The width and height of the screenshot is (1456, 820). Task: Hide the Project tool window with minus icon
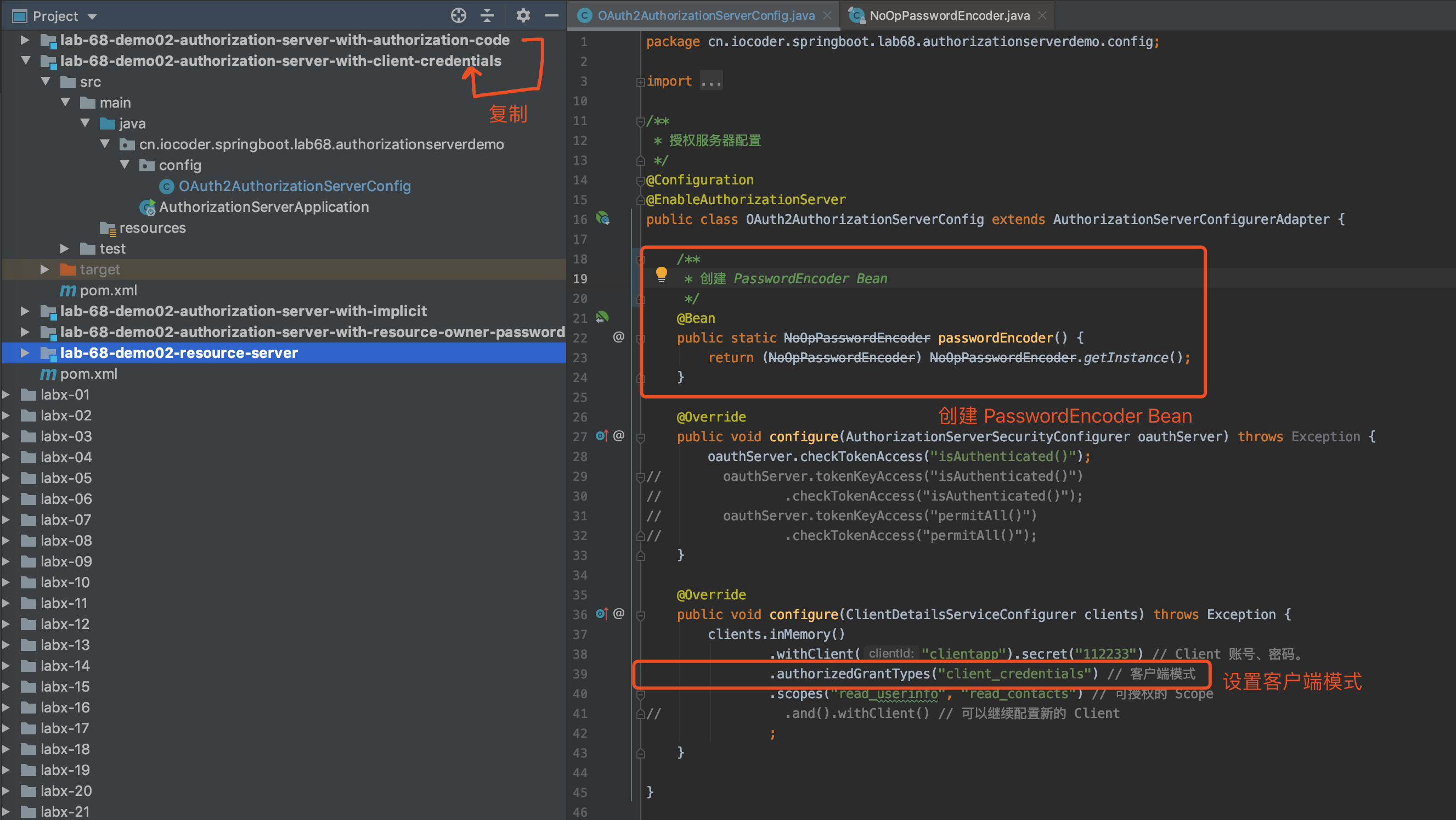[x=551, y=15]
